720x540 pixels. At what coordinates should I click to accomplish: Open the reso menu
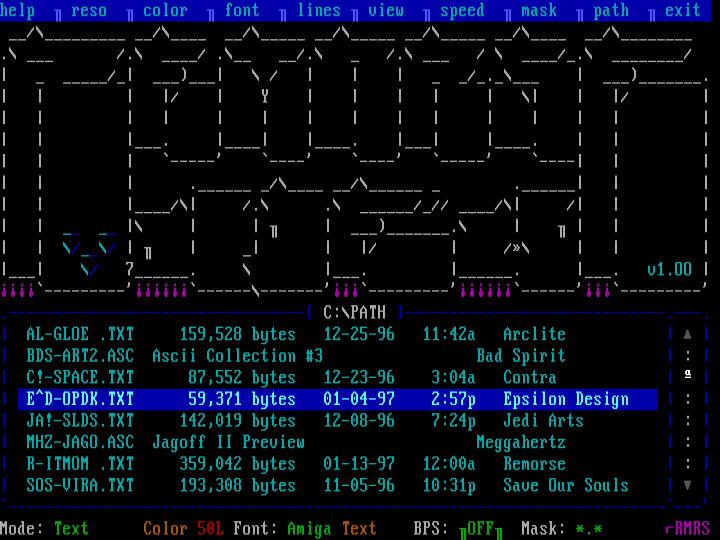coord(88,11)
